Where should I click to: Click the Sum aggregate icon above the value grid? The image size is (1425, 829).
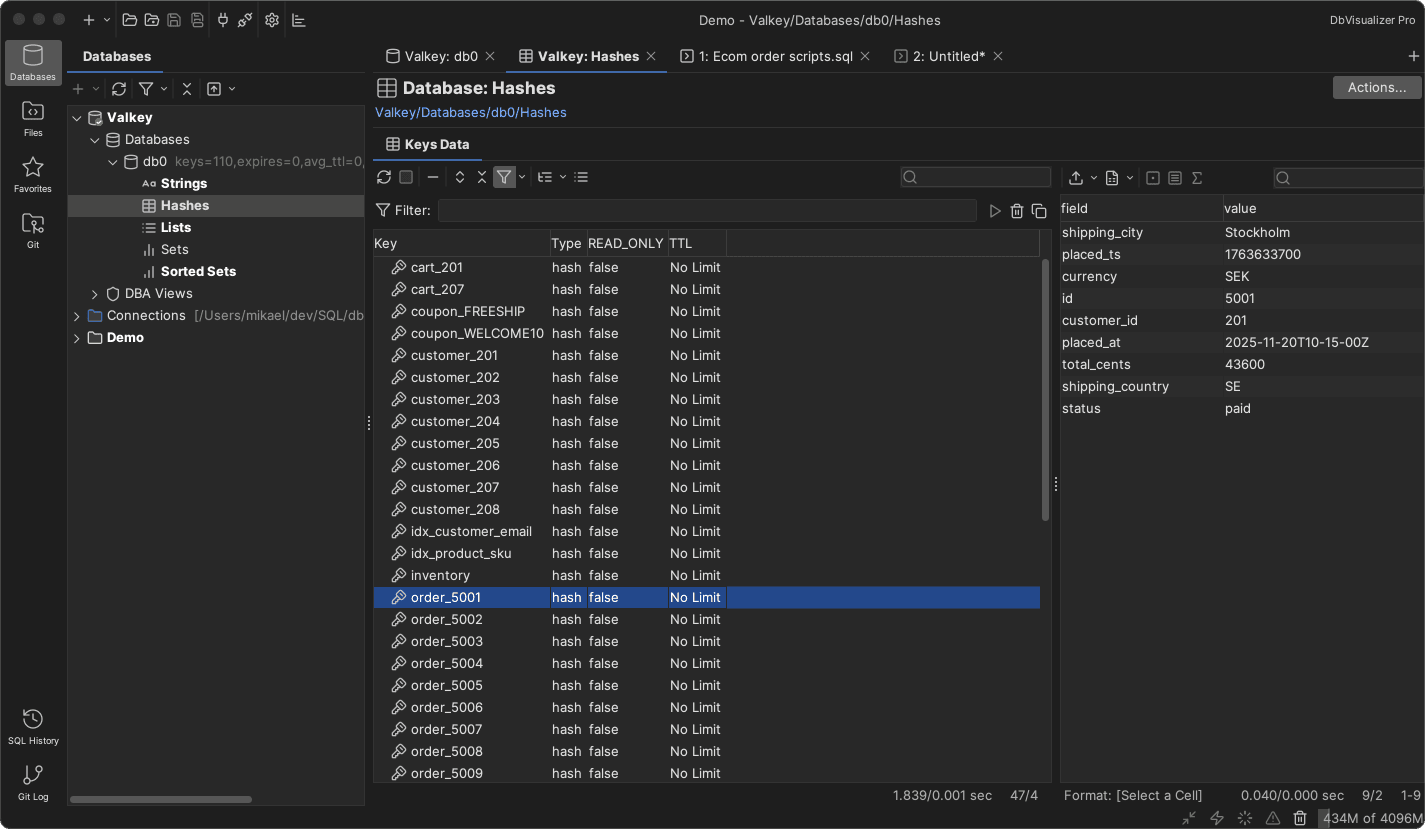point(1197,177)
